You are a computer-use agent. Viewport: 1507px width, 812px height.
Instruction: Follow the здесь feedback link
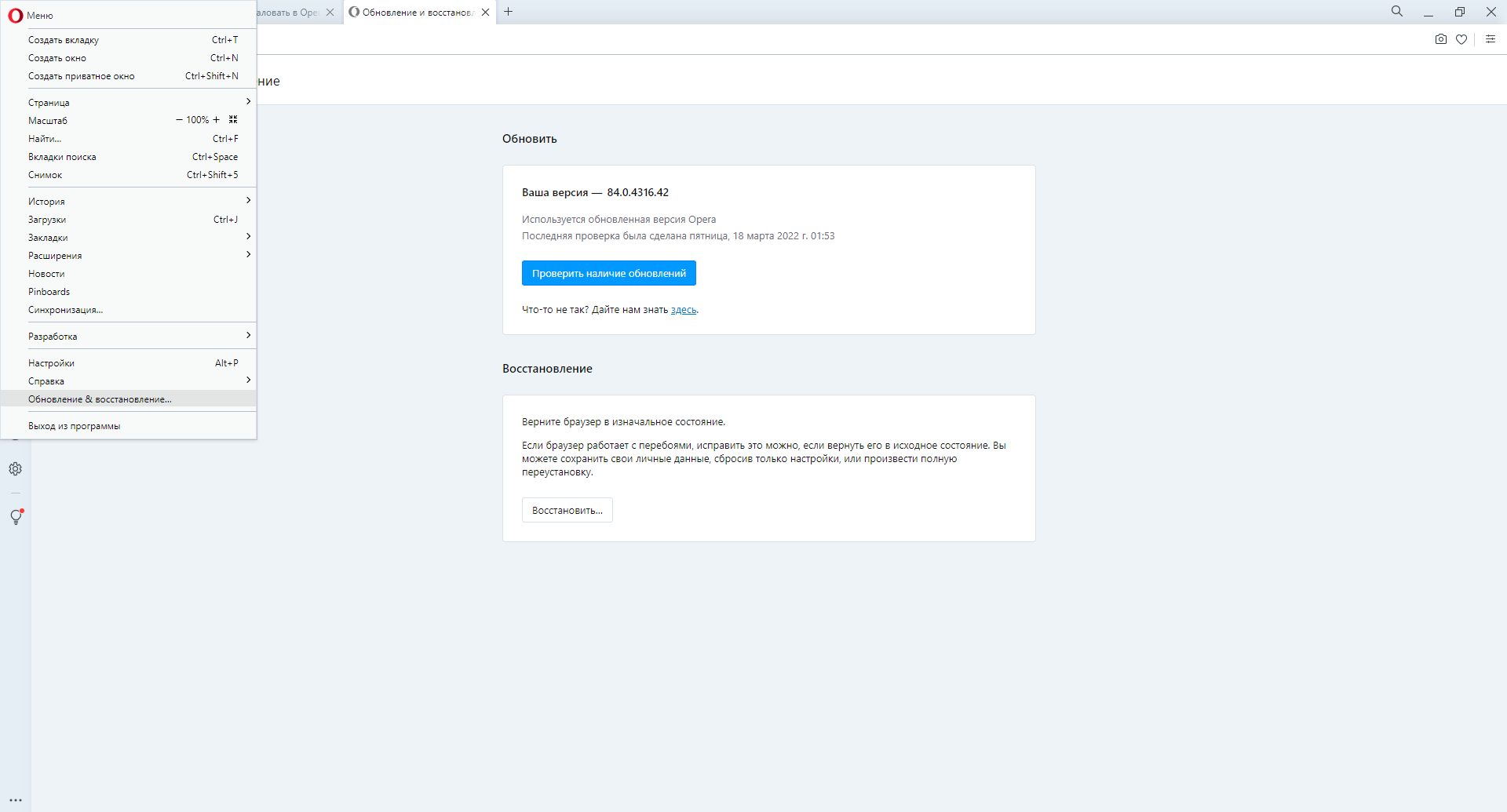point(684,310)
